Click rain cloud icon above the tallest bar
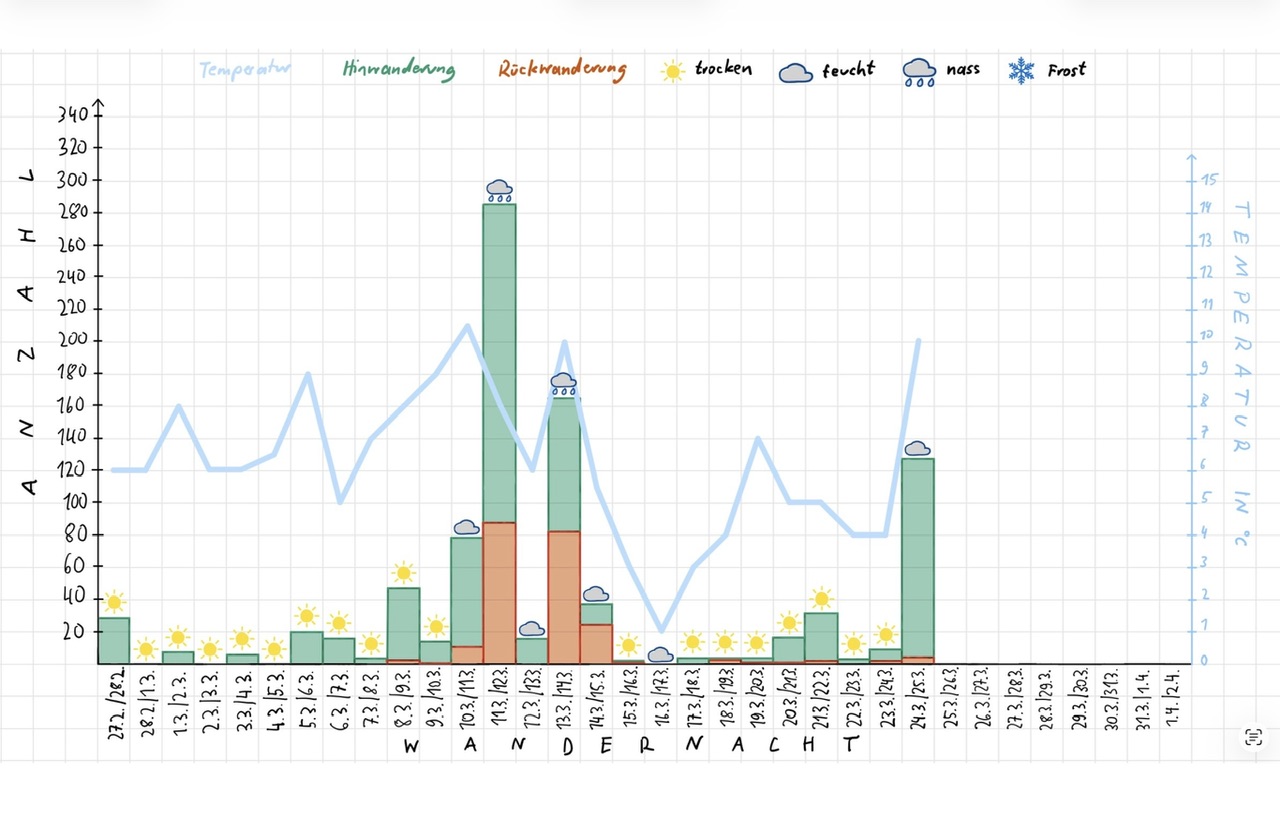This screenshot has width=1280, height=825. pos(499,190)
